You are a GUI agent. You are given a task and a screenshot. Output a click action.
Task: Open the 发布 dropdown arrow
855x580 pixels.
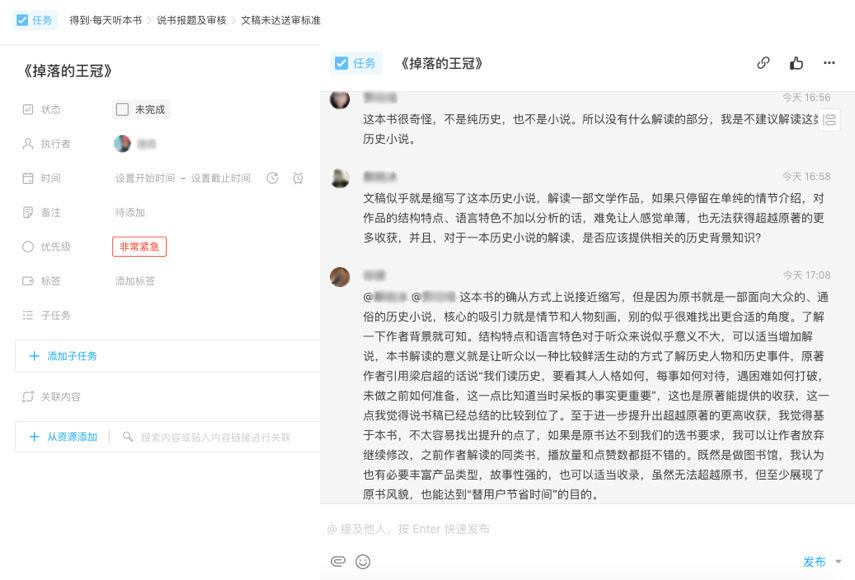(838, 561)
